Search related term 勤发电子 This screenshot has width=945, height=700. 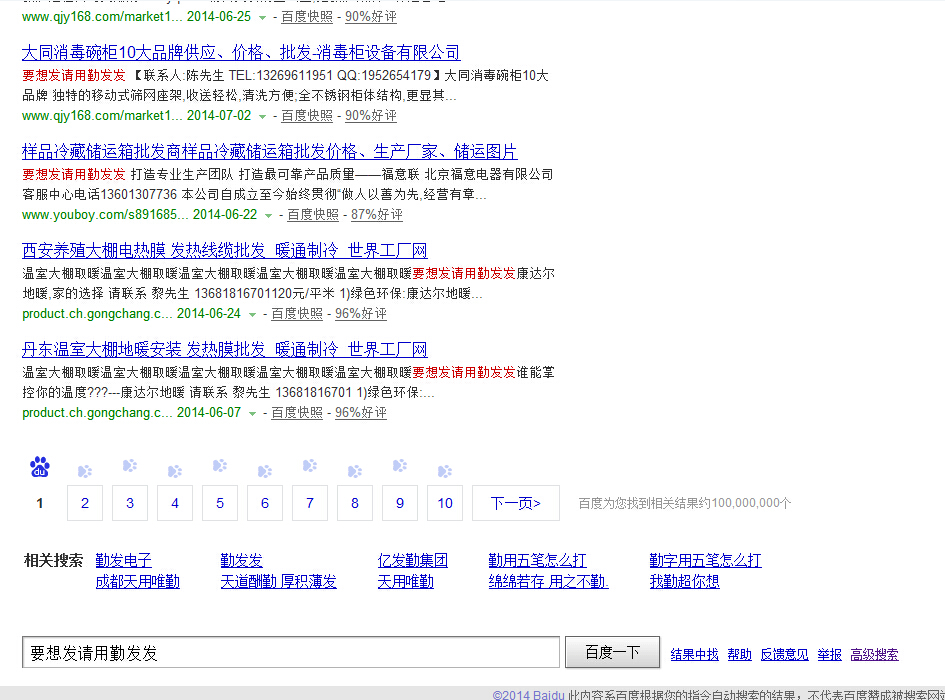point(124,561)
